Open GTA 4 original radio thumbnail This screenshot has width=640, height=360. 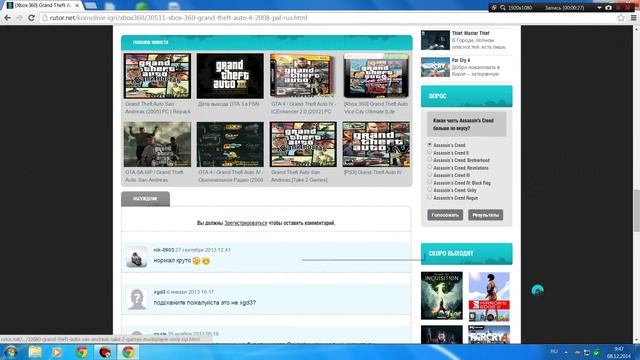[230, 144]
